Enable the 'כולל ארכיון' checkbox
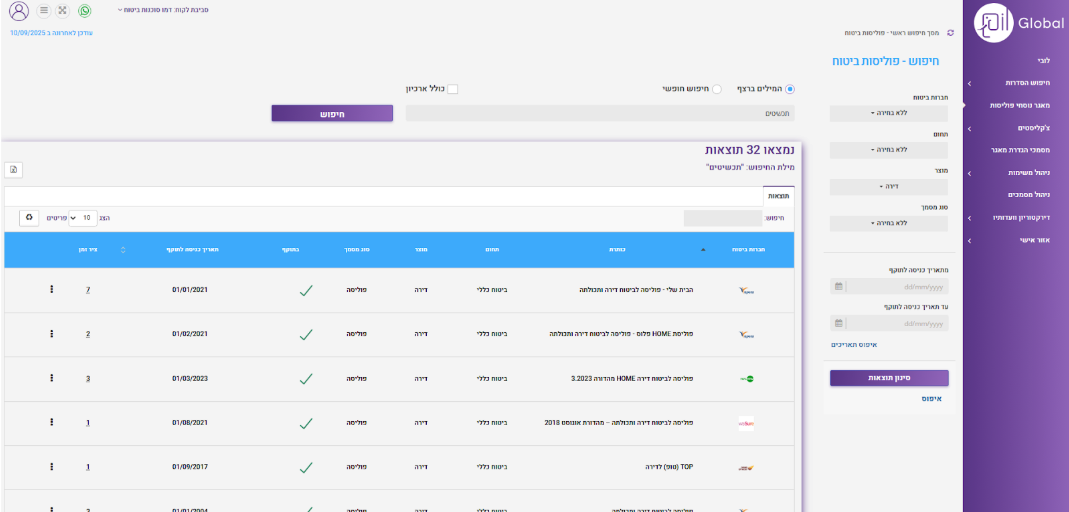The width and height of the screenshot is (1069, 512). tap(452, 89)
